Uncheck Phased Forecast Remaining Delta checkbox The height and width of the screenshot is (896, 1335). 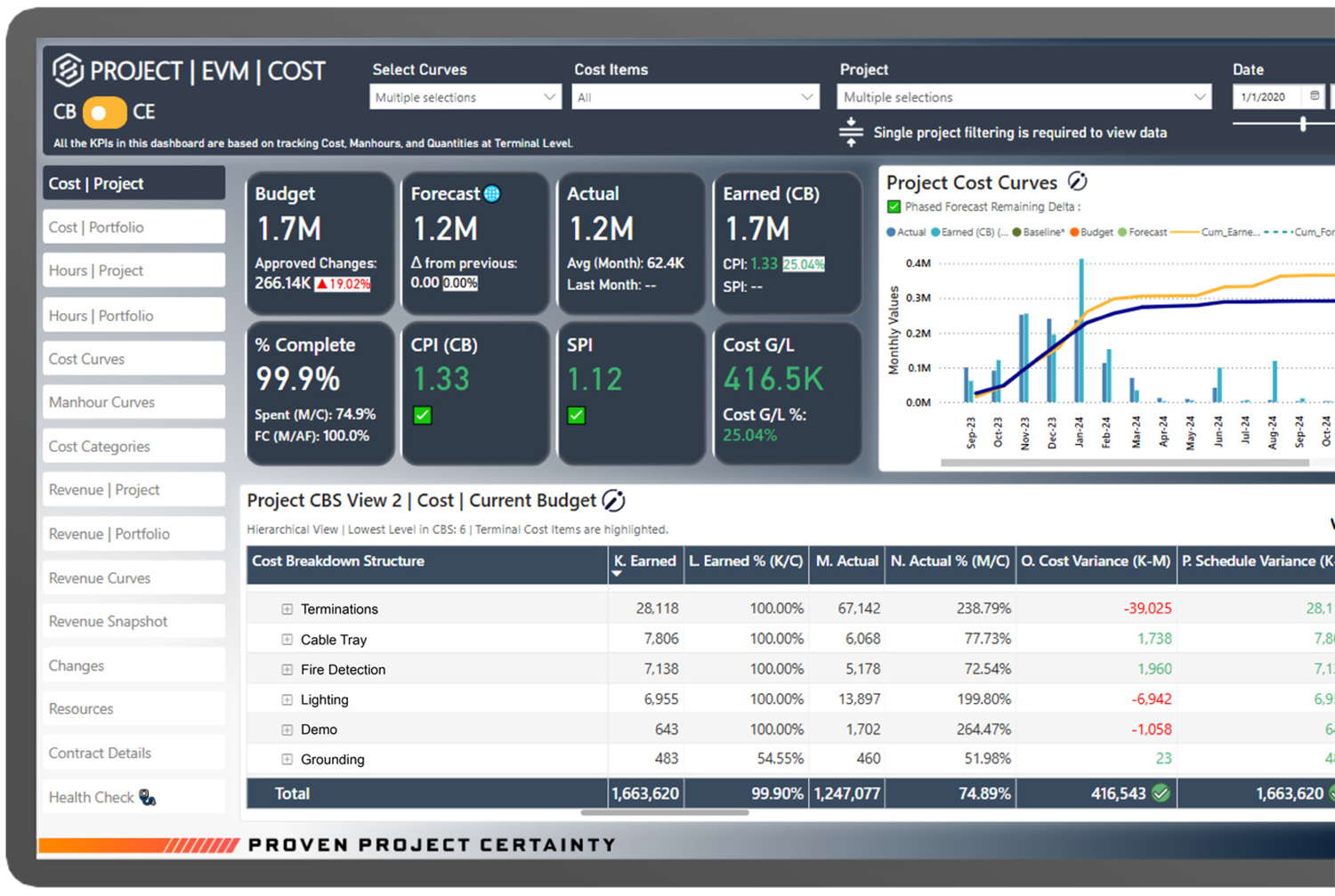(x=894, y=206)
